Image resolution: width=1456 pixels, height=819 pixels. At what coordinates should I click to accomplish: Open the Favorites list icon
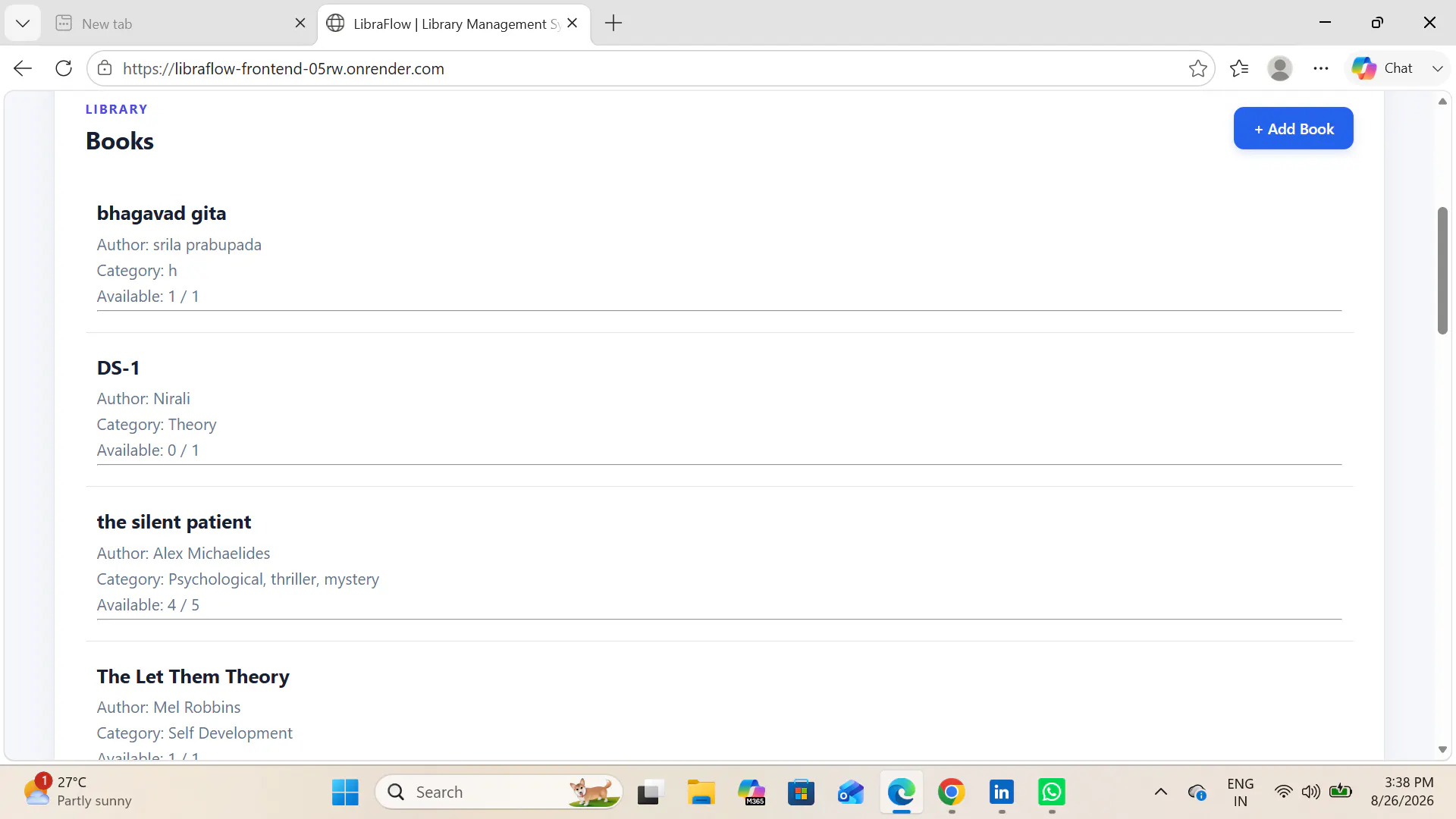(1239, 68)
